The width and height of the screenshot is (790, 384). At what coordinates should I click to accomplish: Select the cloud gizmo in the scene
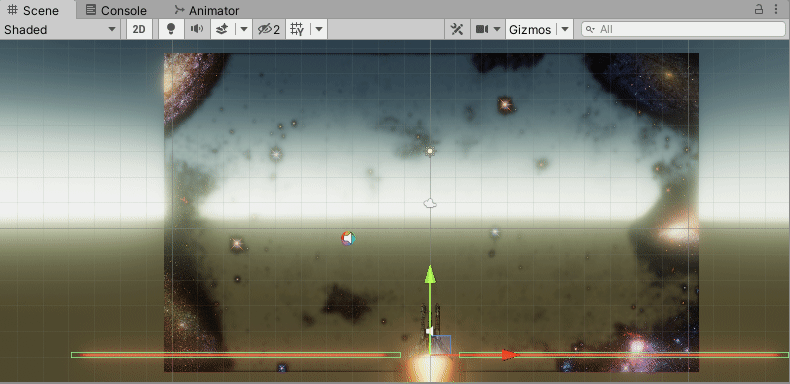point(430,203)
